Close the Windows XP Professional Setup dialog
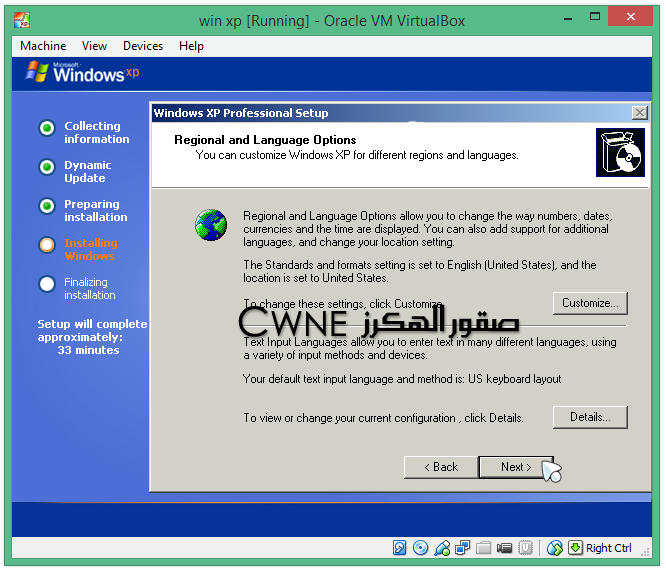Screen dimensions: 666x573 click(640, 113)
